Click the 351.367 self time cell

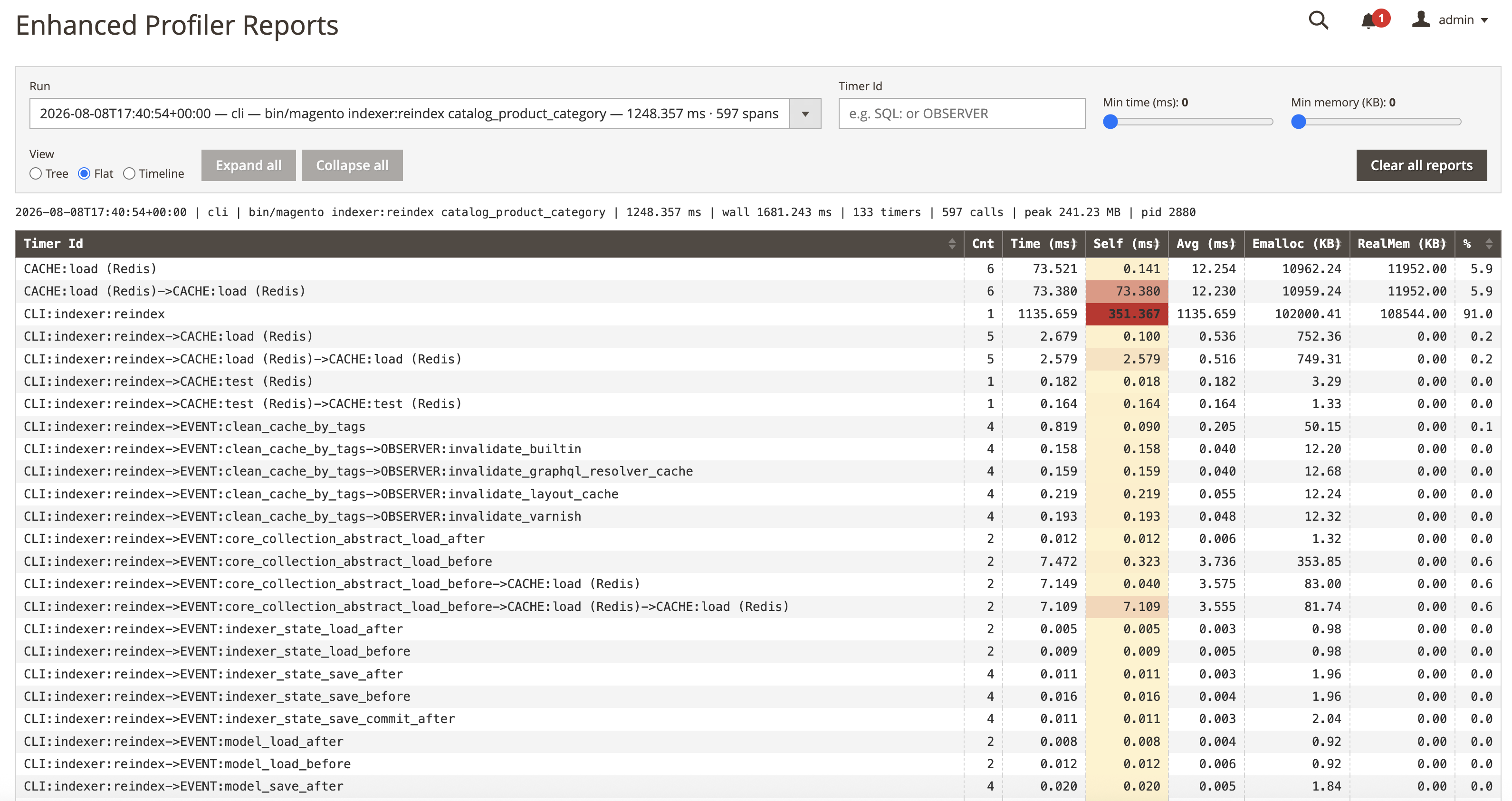(1126, 314)
